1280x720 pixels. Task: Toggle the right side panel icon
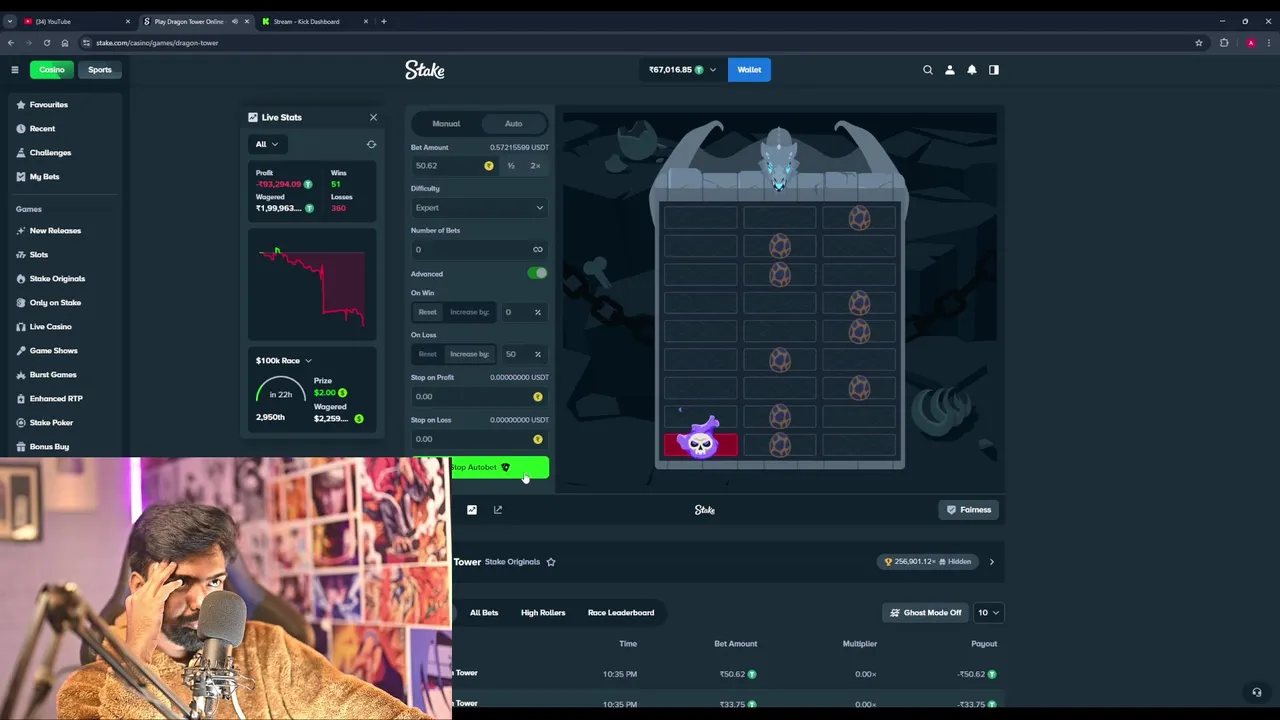[994, 70]
